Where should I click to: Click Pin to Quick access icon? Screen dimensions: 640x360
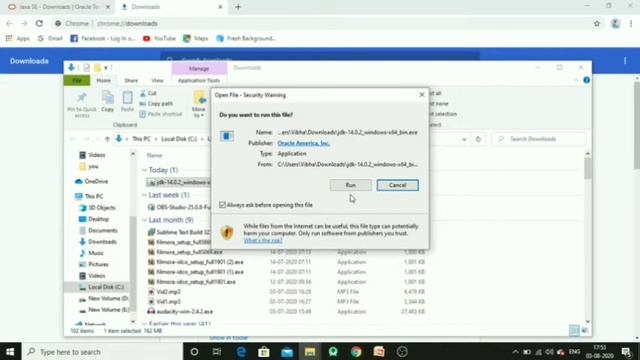tap(82, 104)
